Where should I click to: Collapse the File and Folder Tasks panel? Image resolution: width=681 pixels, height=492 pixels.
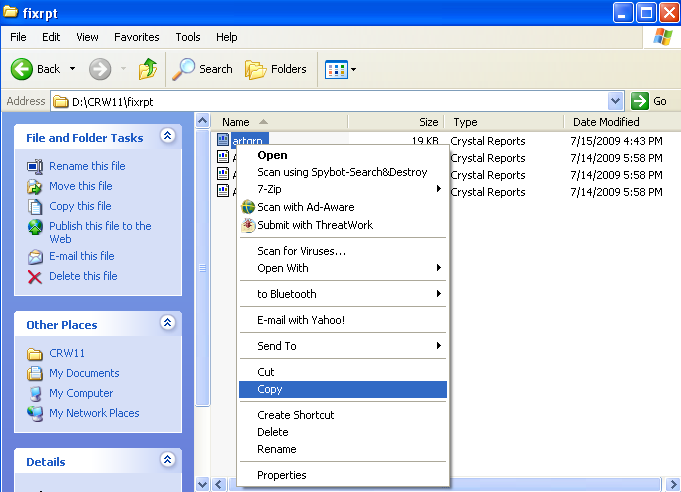(x=168, y=136)
